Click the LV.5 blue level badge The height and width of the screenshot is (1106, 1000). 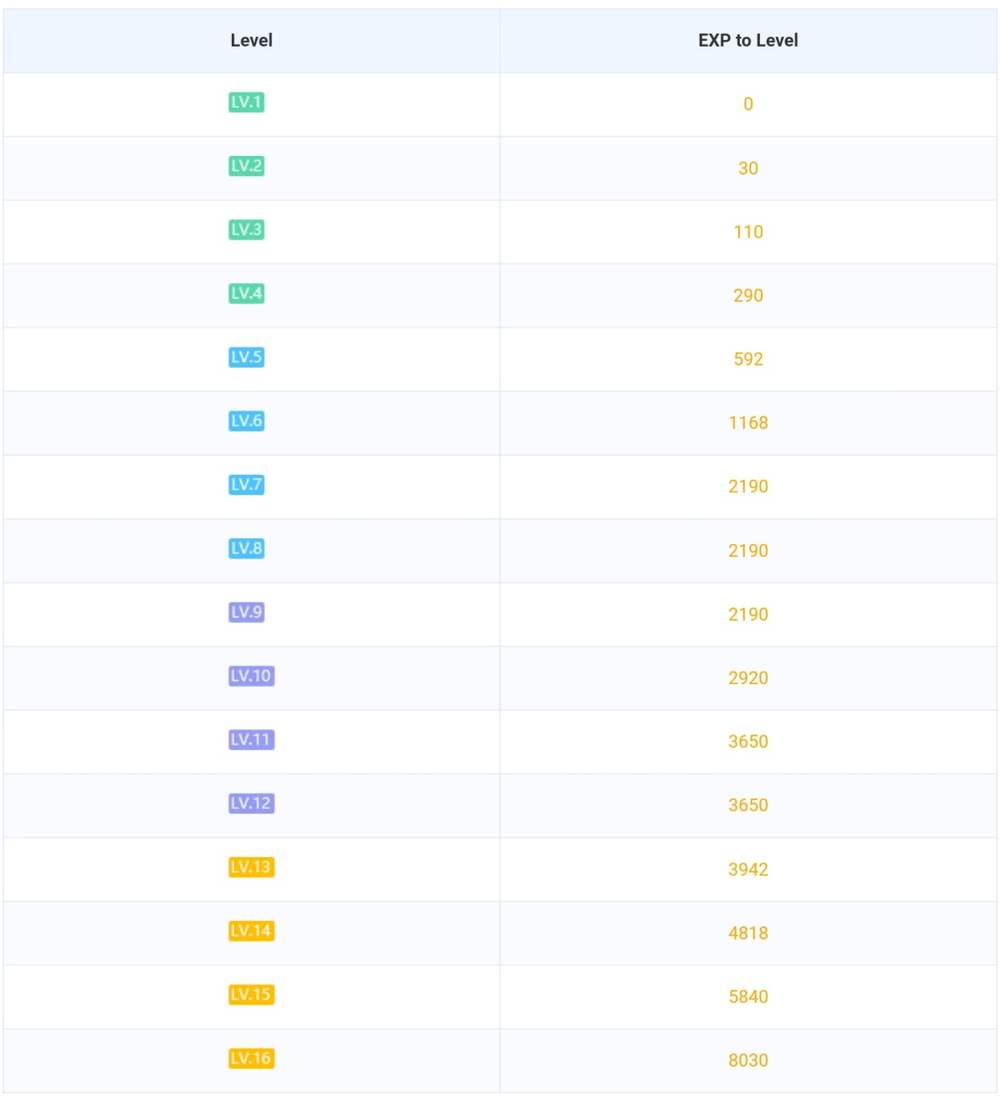(x=246, y=358)
